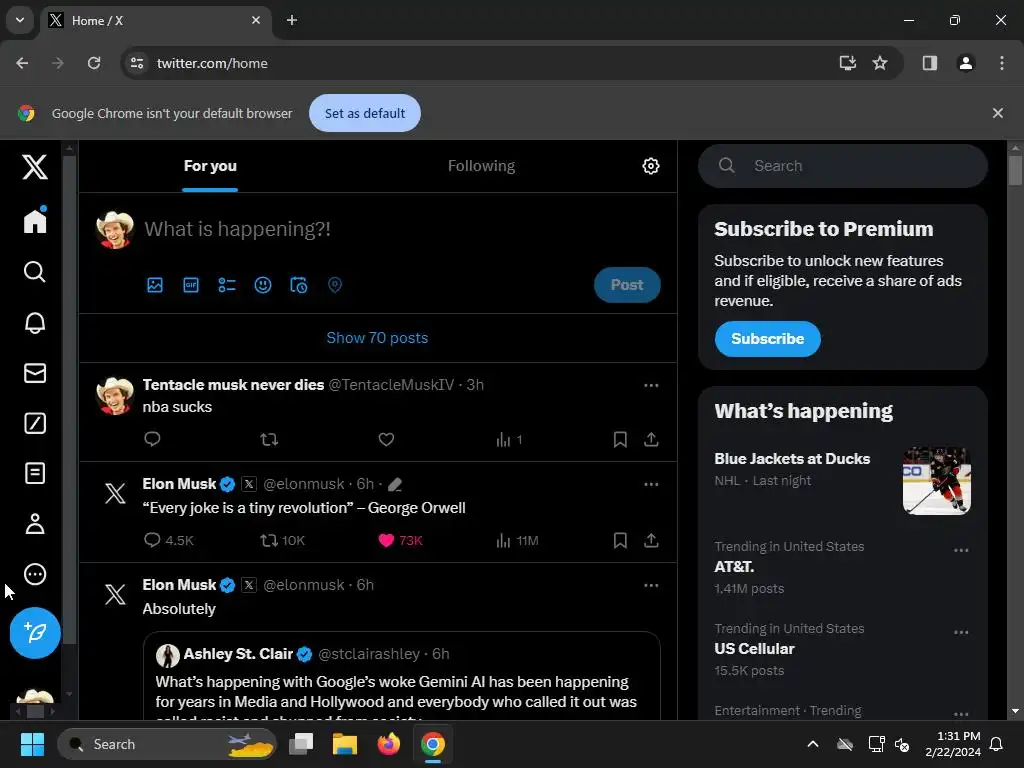1024x768 pixels.
Task: Bookmark this tab with the star icon
Action: (880, 63)
